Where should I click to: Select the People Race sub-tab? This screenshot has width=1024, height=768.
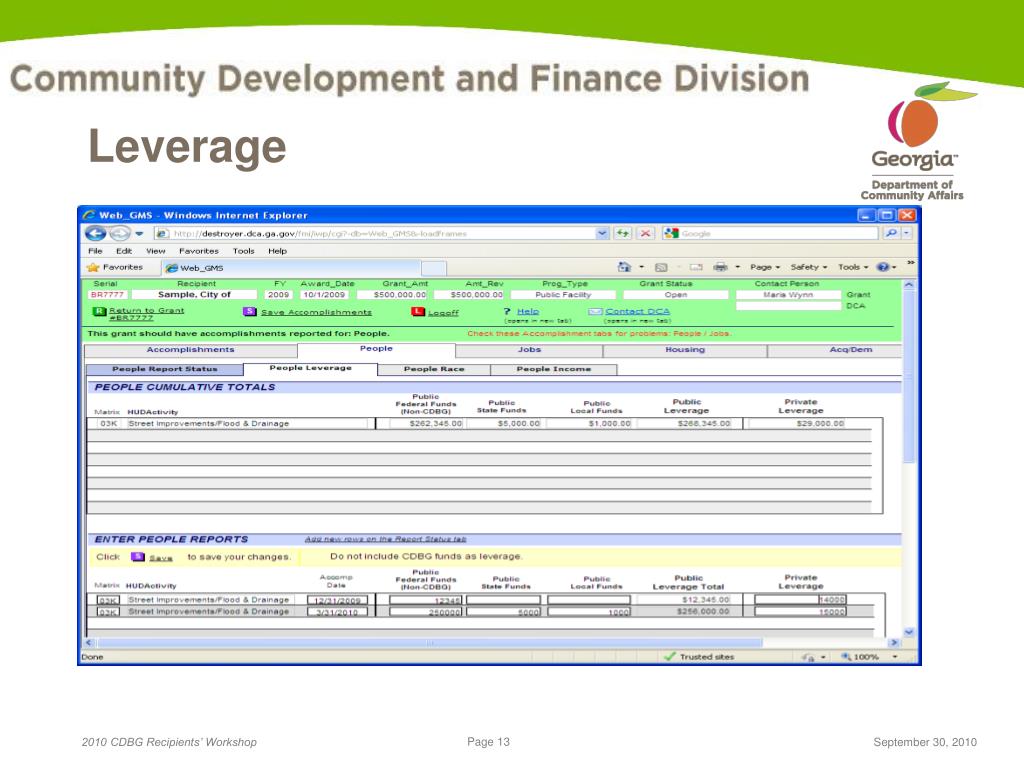pos(434,370)
